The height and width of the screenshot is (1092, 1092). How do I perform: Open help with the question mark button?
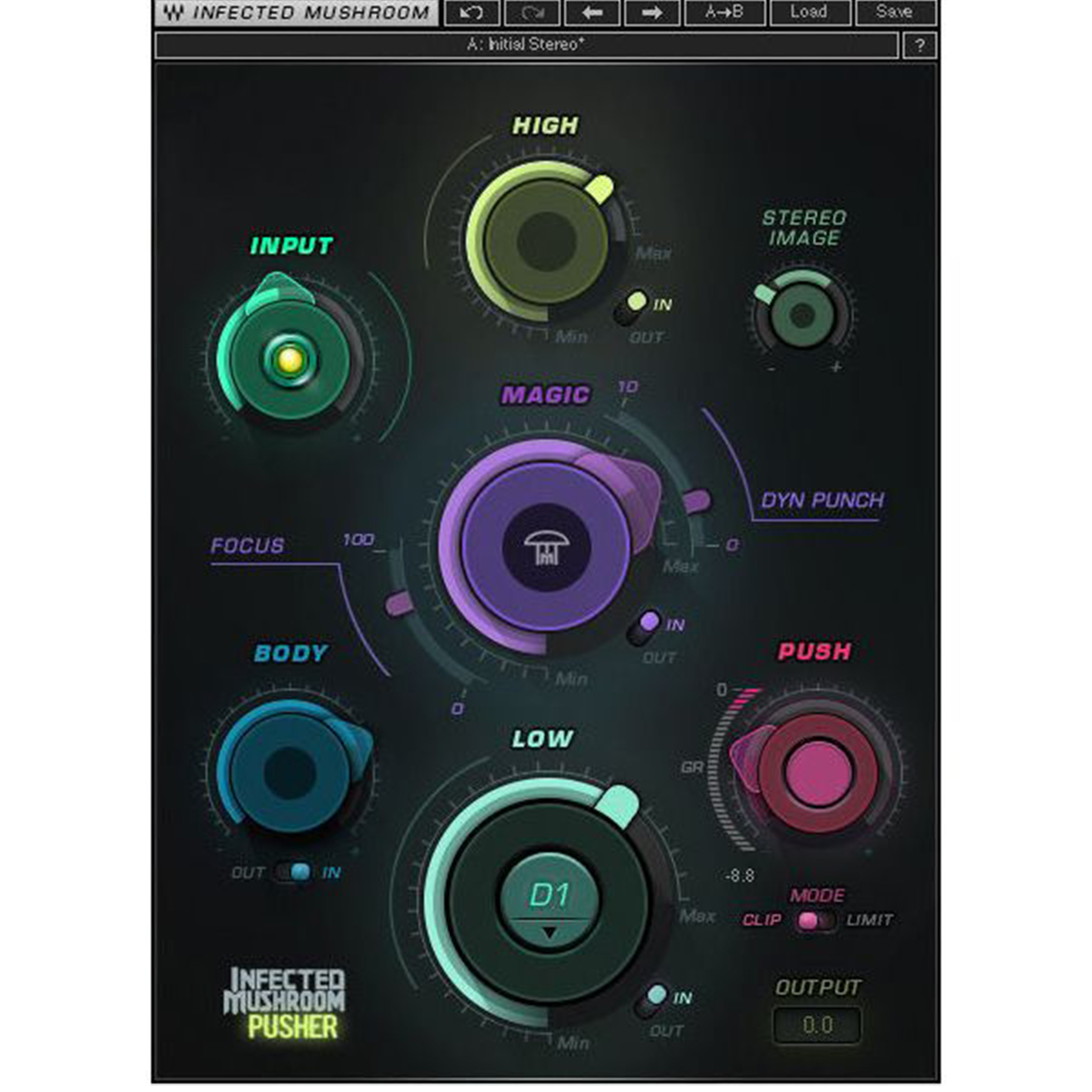tap(919, 45)
